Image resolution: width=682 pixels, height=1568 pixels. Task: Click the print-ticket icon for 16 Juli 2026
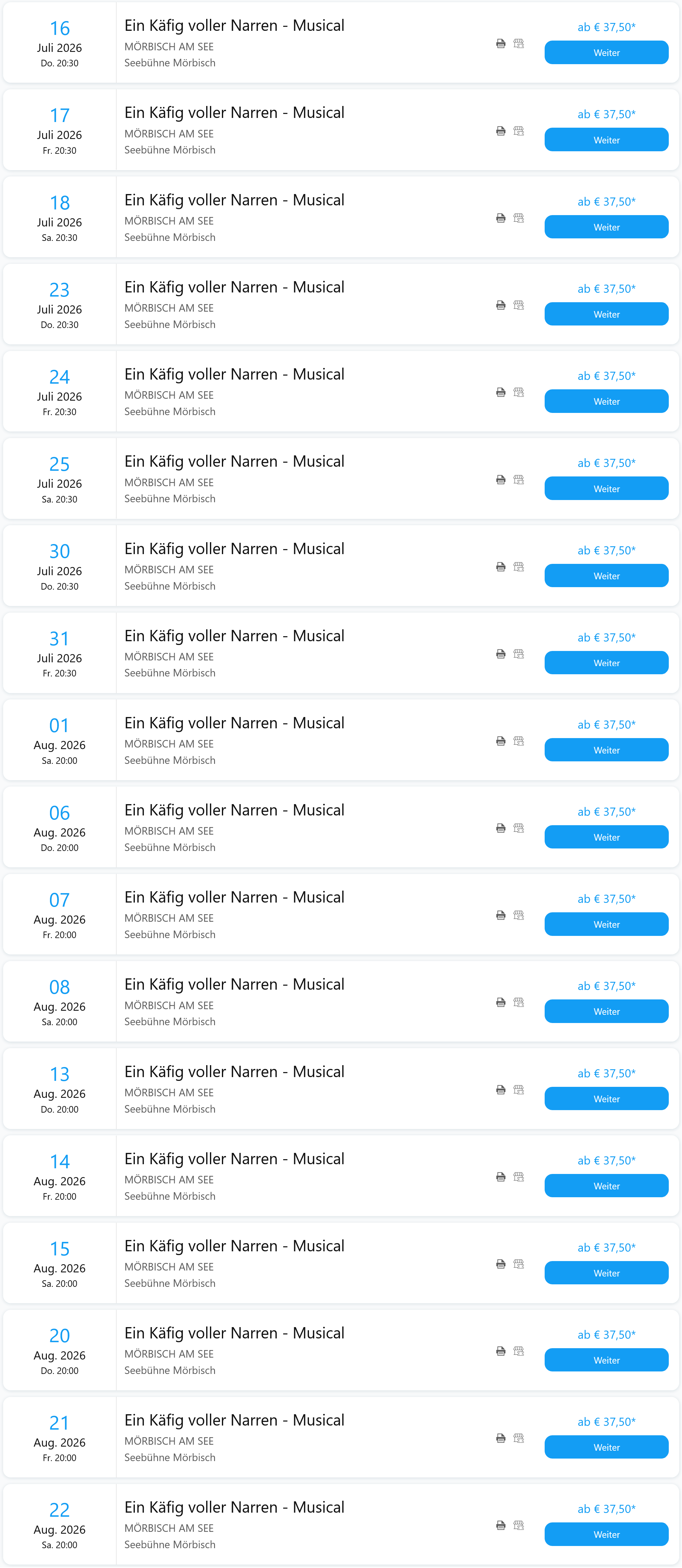(x=501, y=44)
